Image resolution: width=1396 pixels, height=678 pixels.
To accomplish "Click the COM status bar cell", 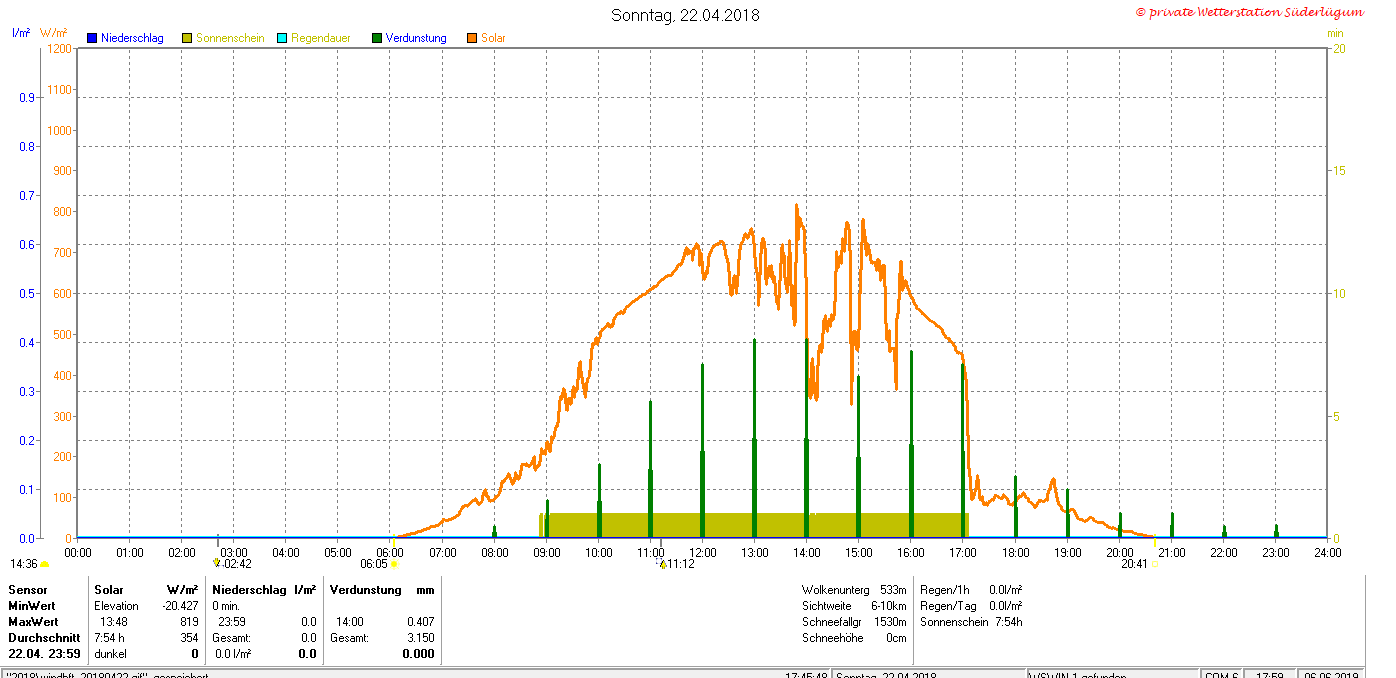I will tap(1220, 674).
